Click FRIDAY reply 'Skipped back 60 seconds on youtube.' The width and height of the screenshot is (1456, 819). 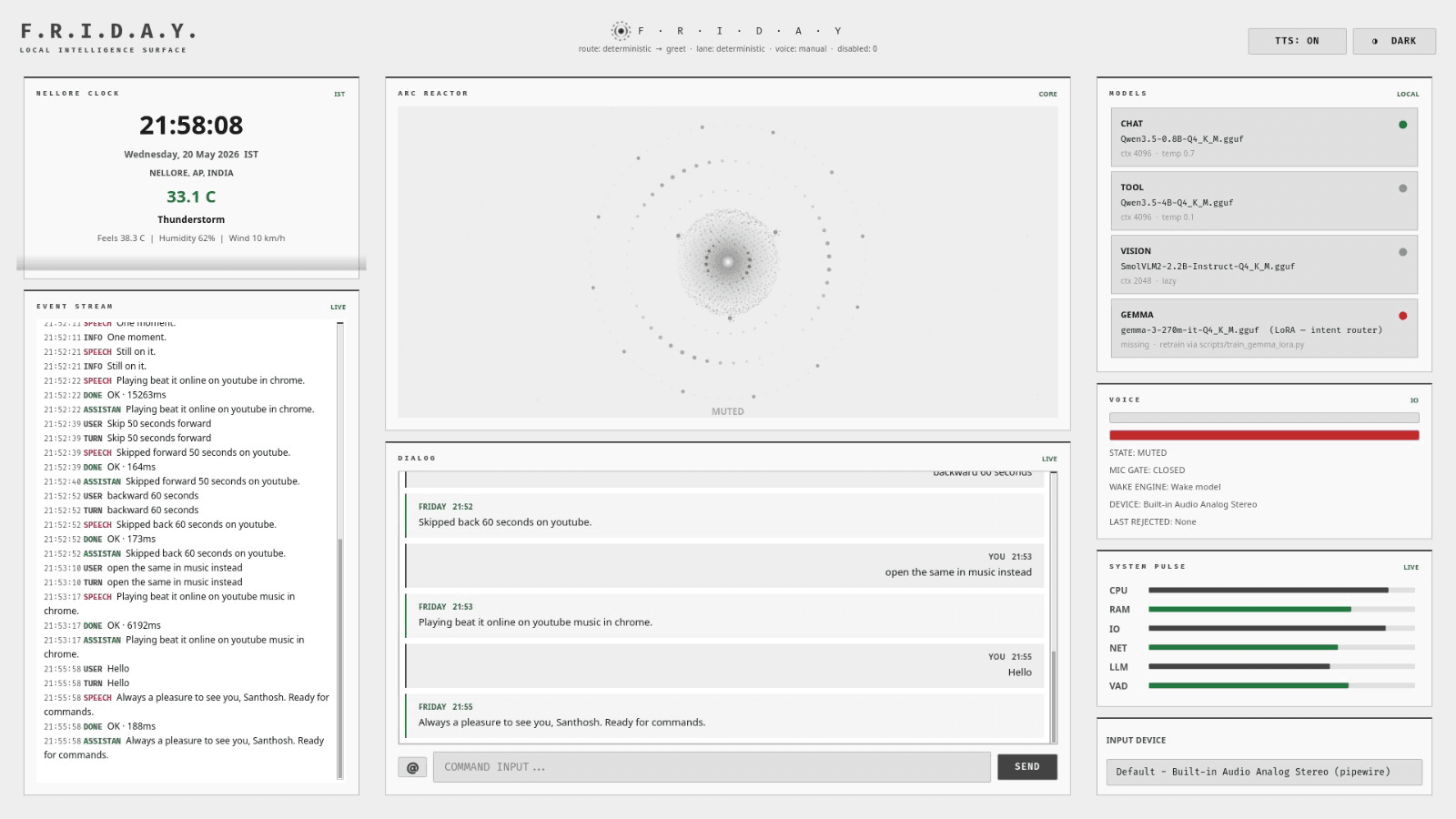[724, 515]
